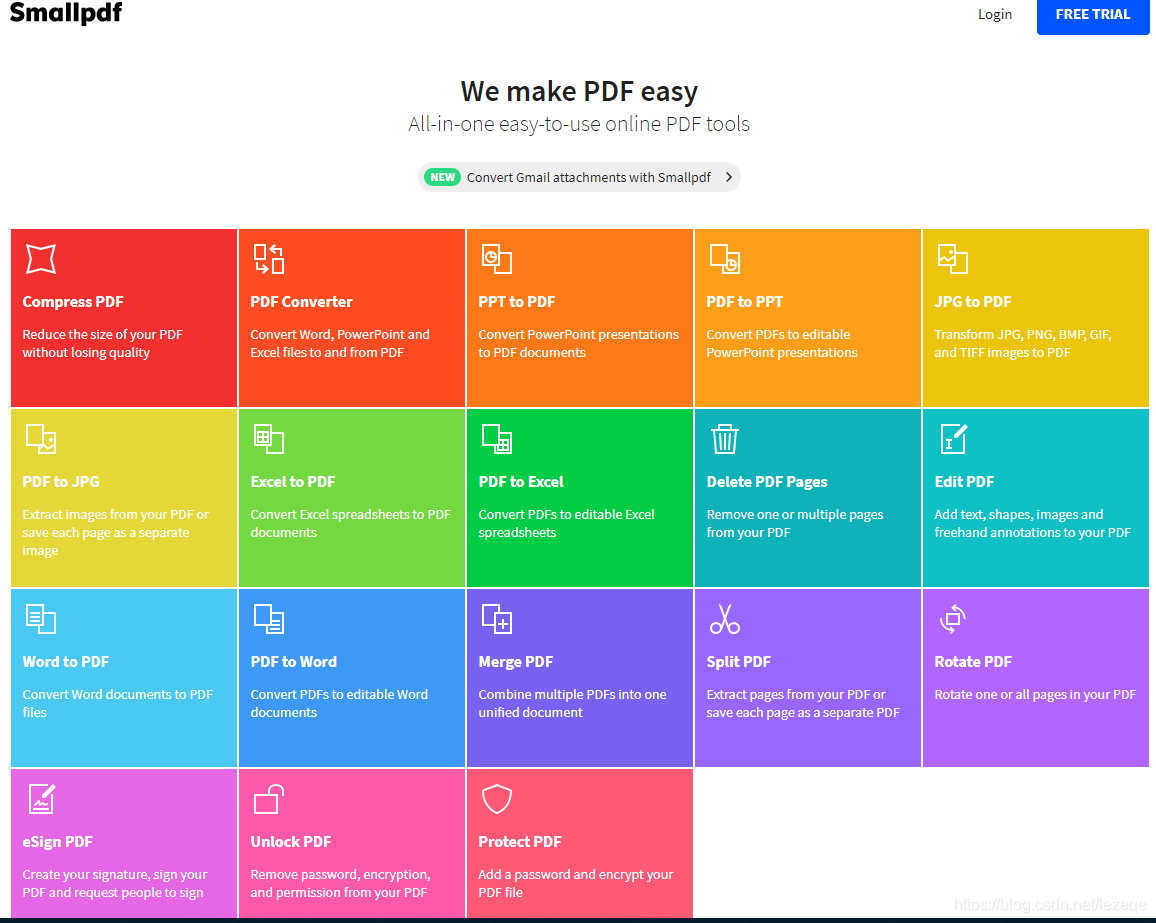Open the PDF to PPT heading

pos(745,302)
